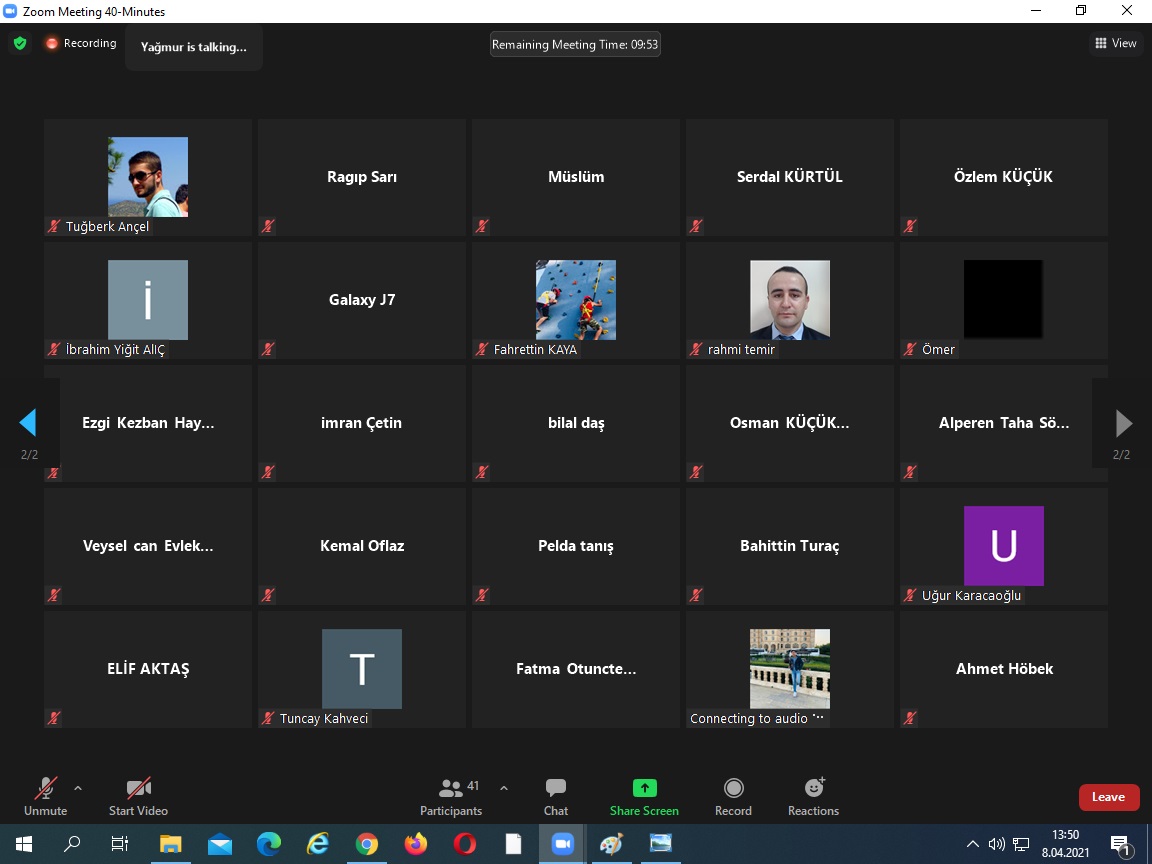Click the red Recording indicator

(x=80, y=44)
